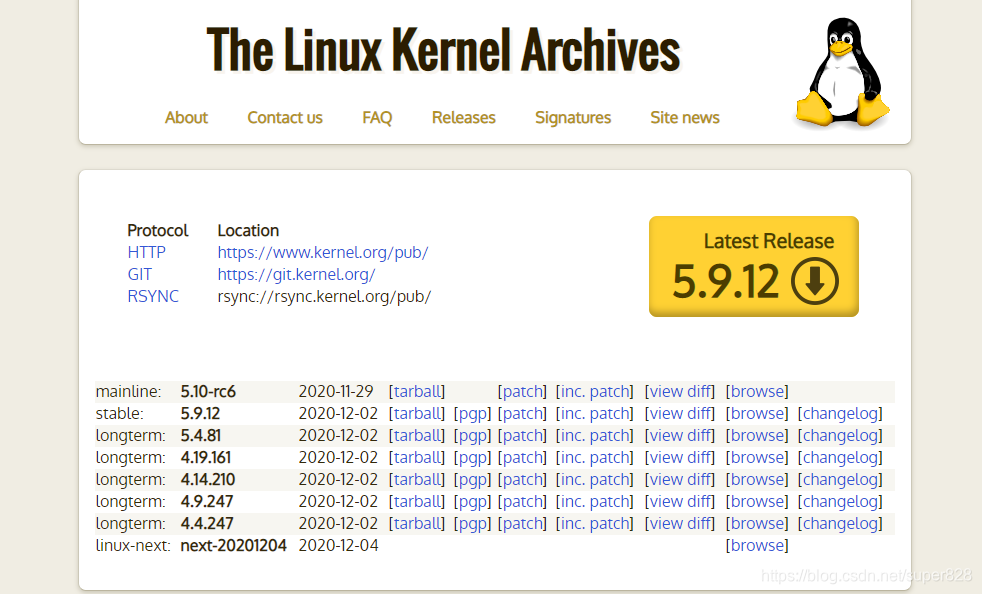982x594 pixels.
Task: Open the Releases menu item
Action: point(463,118)
